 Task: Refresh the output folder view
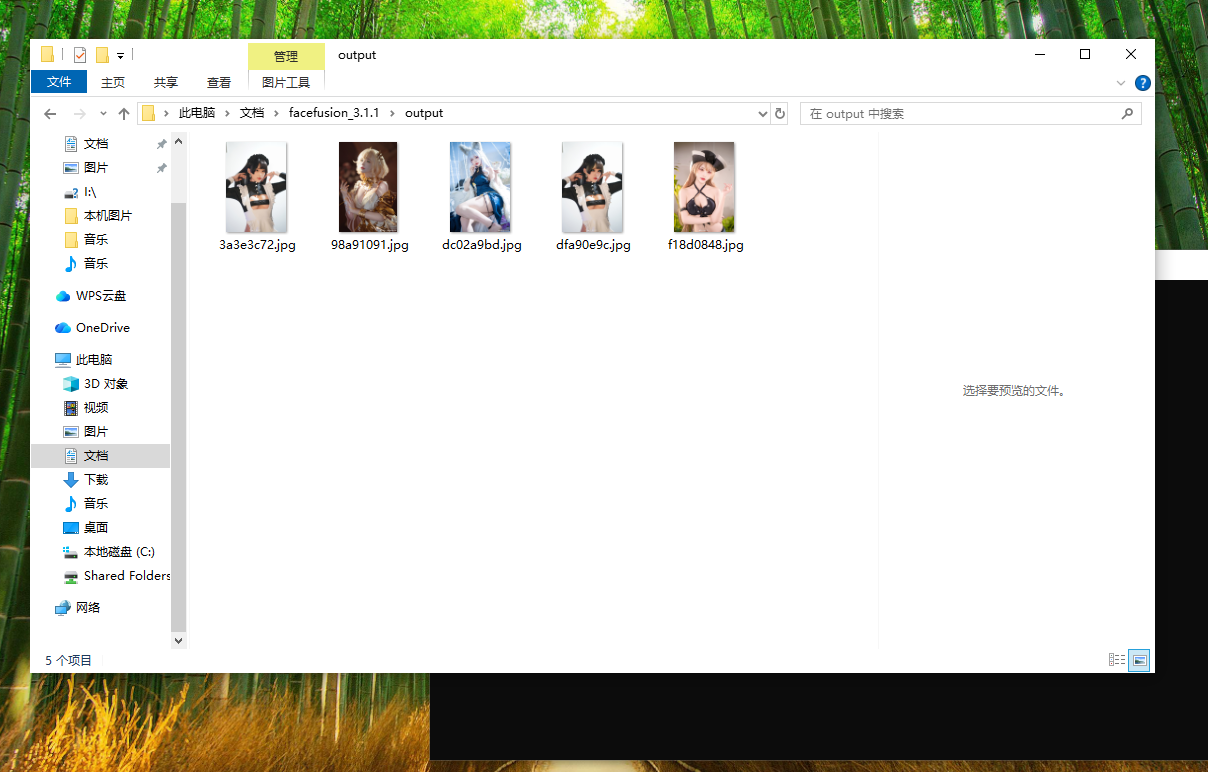tap(780, 114)
